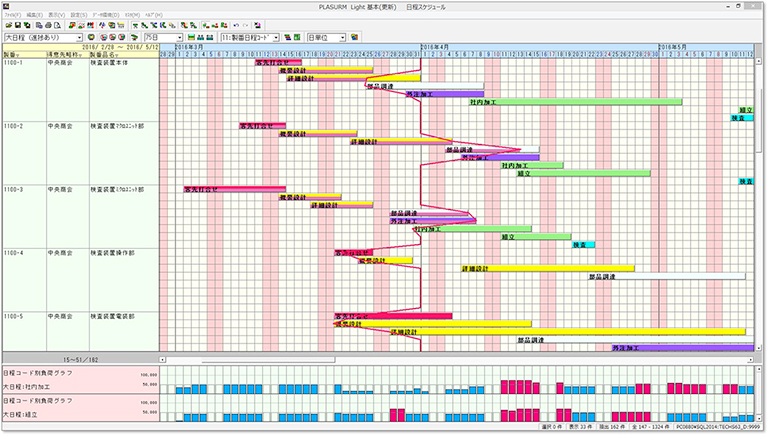Open the 大日程 (進捗あり) dropdown
768x435 pixels.
[x=79, y=38]
